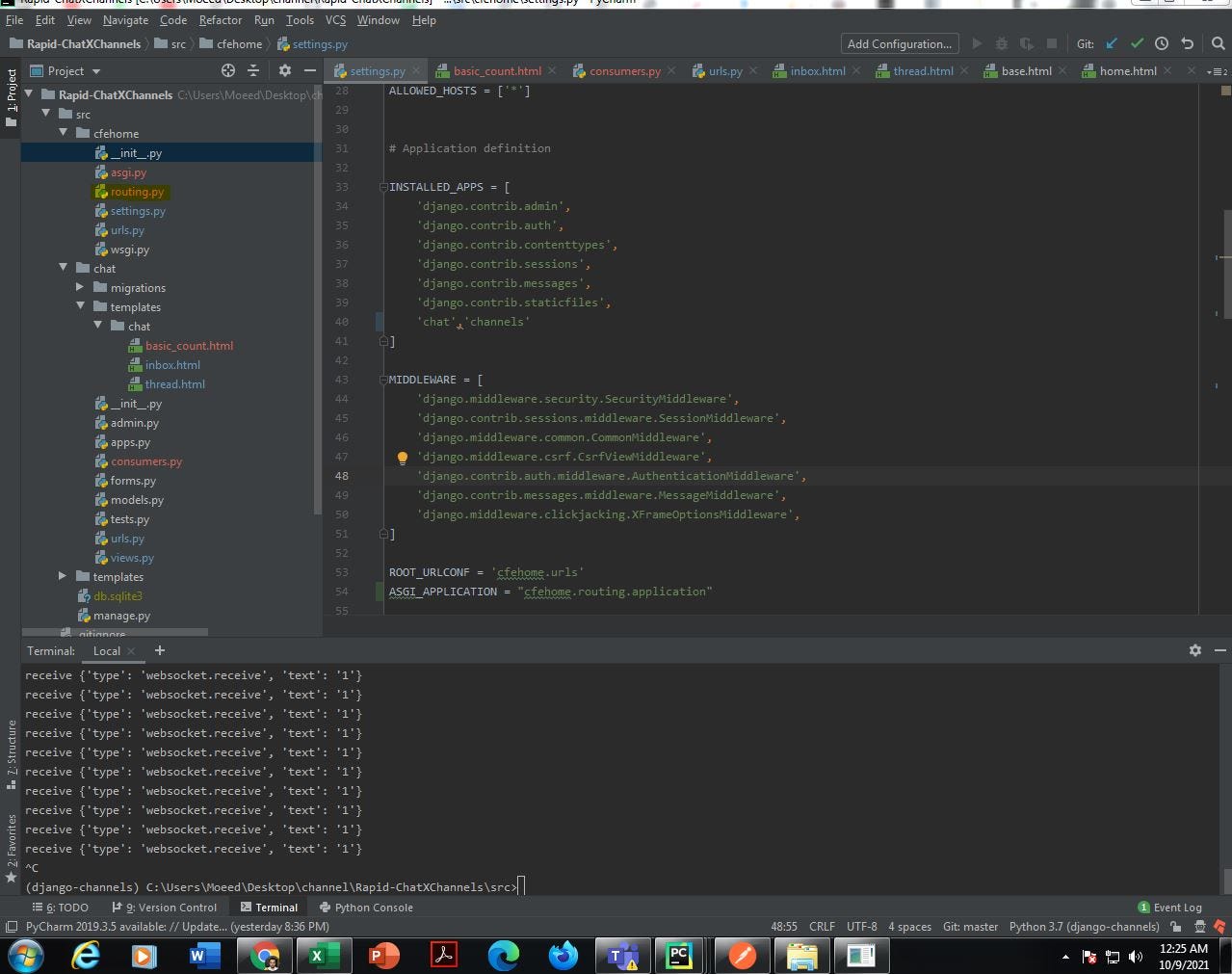Collapse all nodes with the Project panel icon
1232x974 pixels.
tap(253, 70)
